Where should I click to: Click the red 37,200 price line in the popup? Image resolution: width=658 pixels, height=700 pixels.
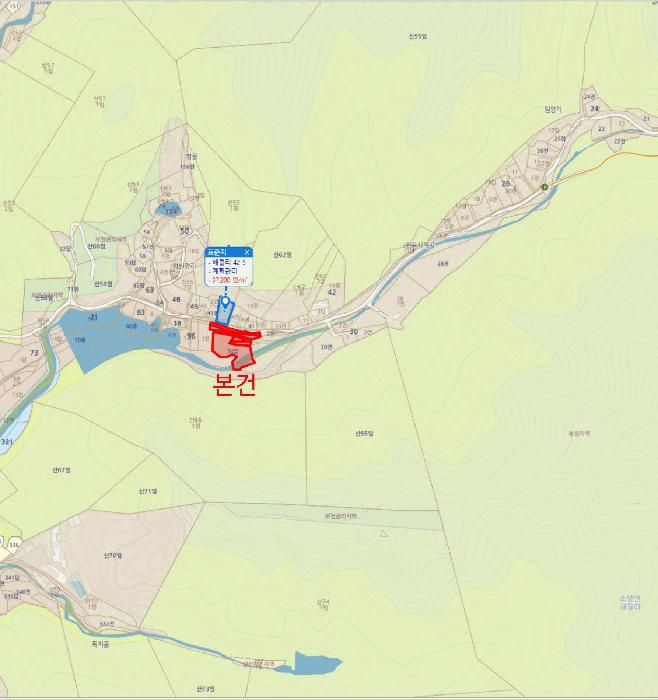coord(229,280)
